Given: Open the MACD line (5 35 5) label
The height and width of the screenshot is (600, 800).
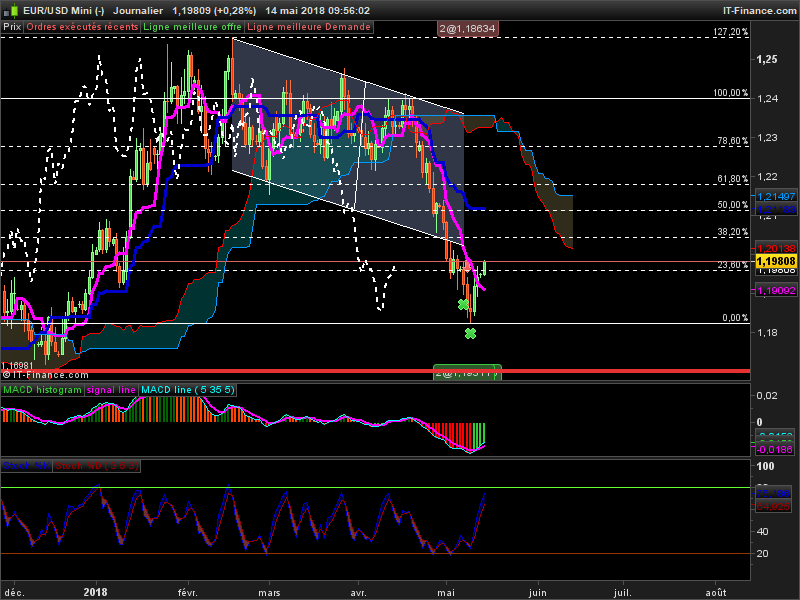Looking at the screenshot, I should [188, 390].
